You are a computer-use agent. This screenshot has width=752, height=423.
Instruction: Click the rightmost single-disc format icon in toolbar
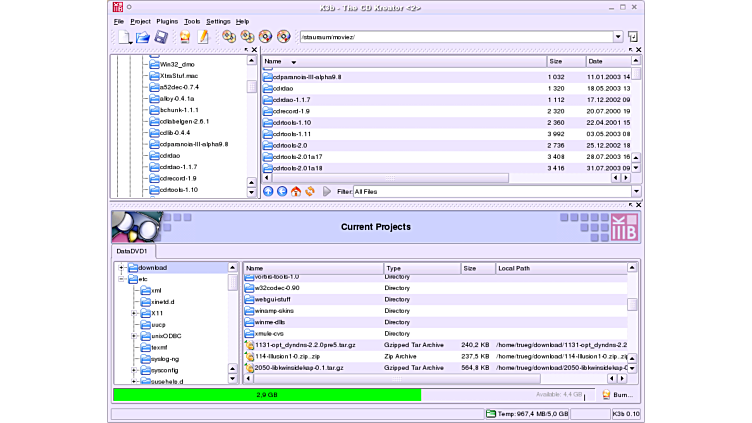283,36
